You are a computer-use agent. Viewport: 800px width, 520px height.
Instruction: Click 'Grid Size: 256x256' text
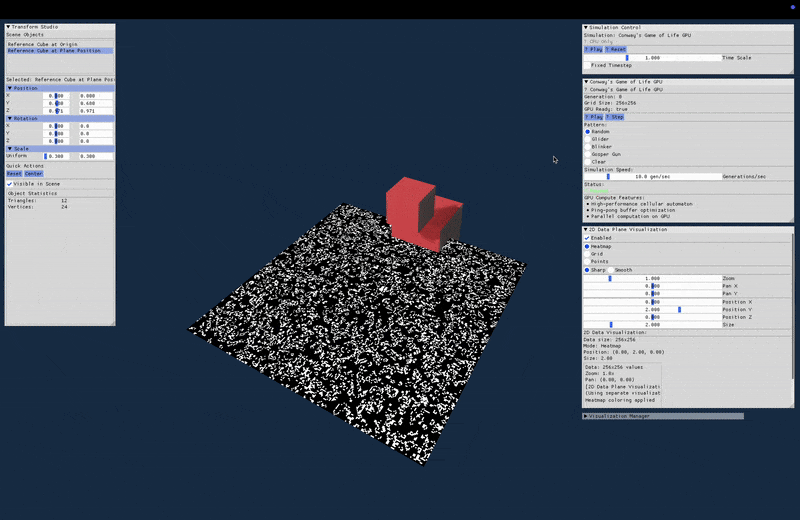point(610,103)
